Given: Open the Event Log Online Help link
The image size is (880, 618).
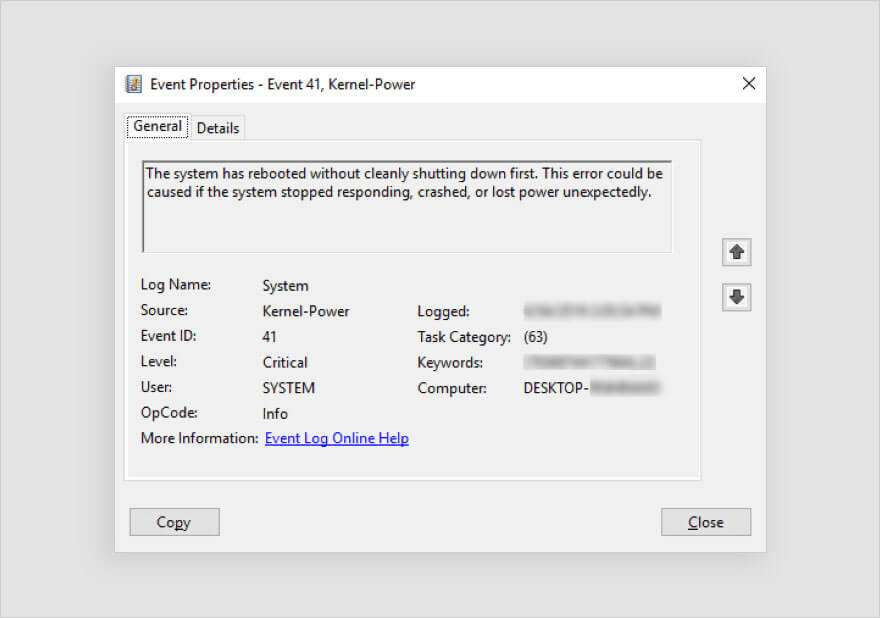Looking at the screenshot, I should point(336,438).
